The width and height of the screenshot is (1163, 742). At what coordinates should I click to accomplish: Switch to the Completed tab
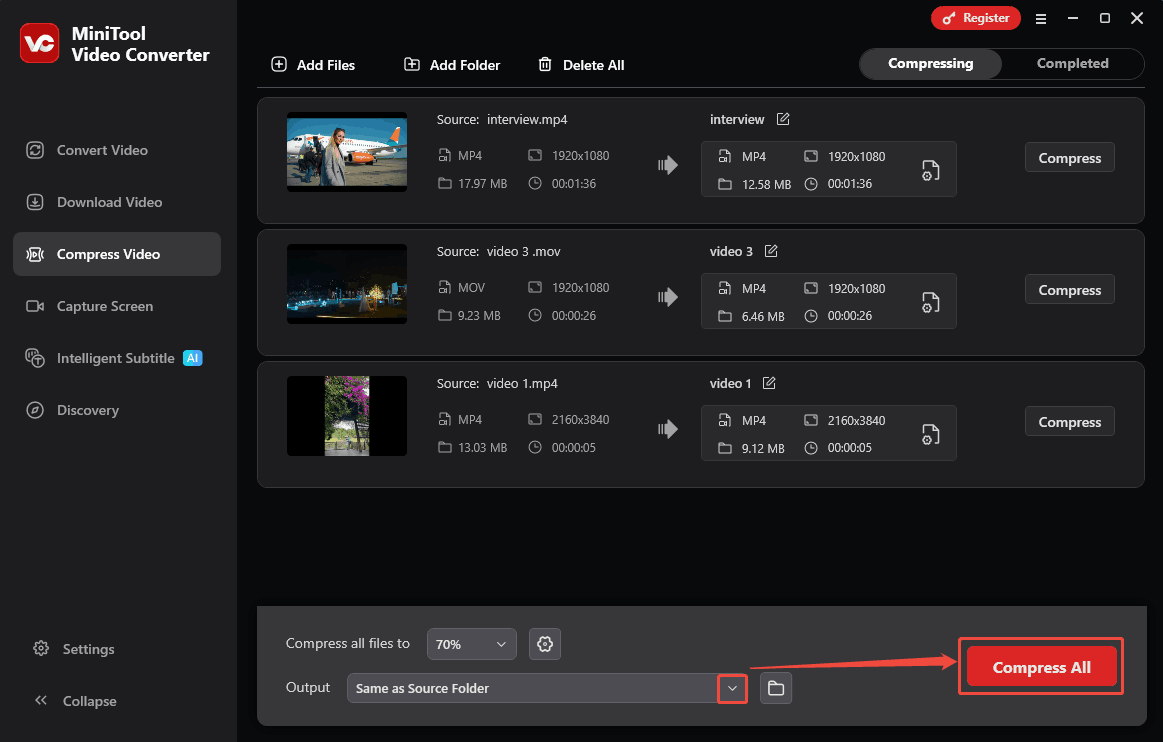[1072, 63]
